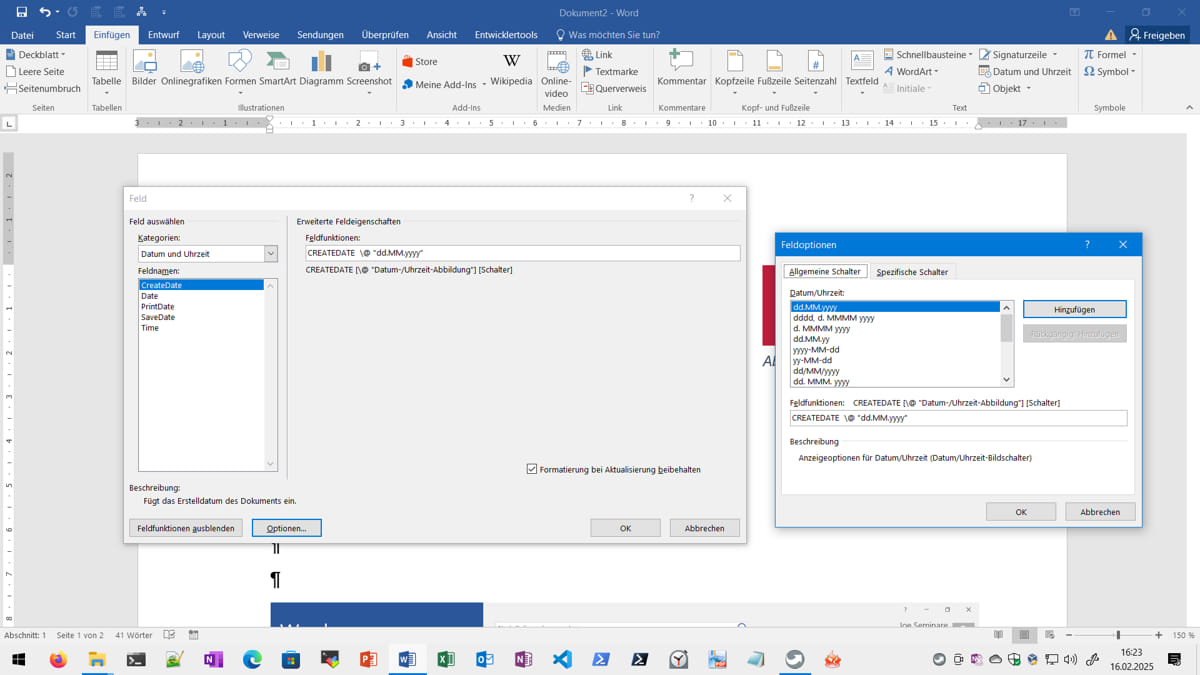
Task: Switch to Spezifische Schalter tab
Action: (x=912, y=272)
